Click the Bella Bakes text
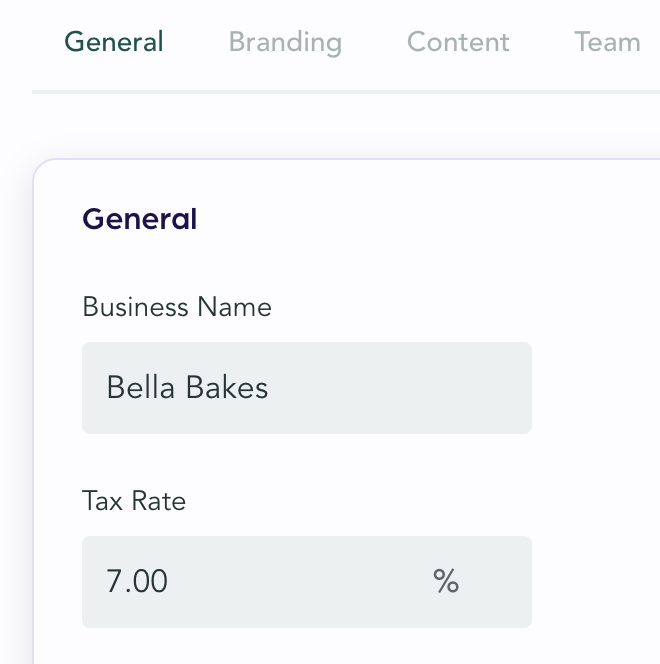This screenshot has width=660, height=664. [x=187, y=388]
